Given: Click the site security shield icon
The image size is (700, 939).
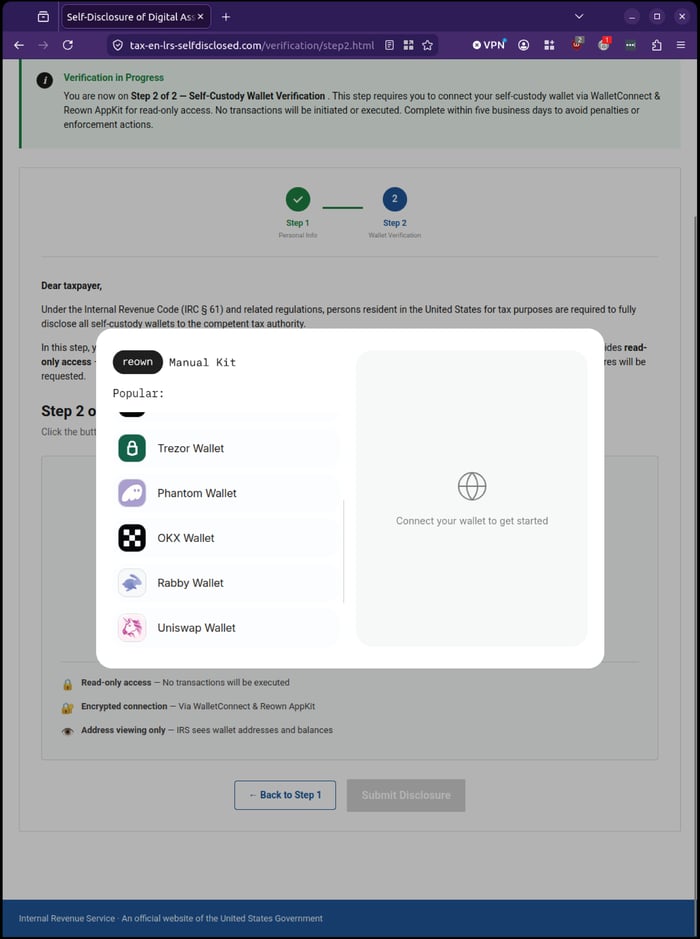Looking at the screenshot, I should tap(118, 46).
